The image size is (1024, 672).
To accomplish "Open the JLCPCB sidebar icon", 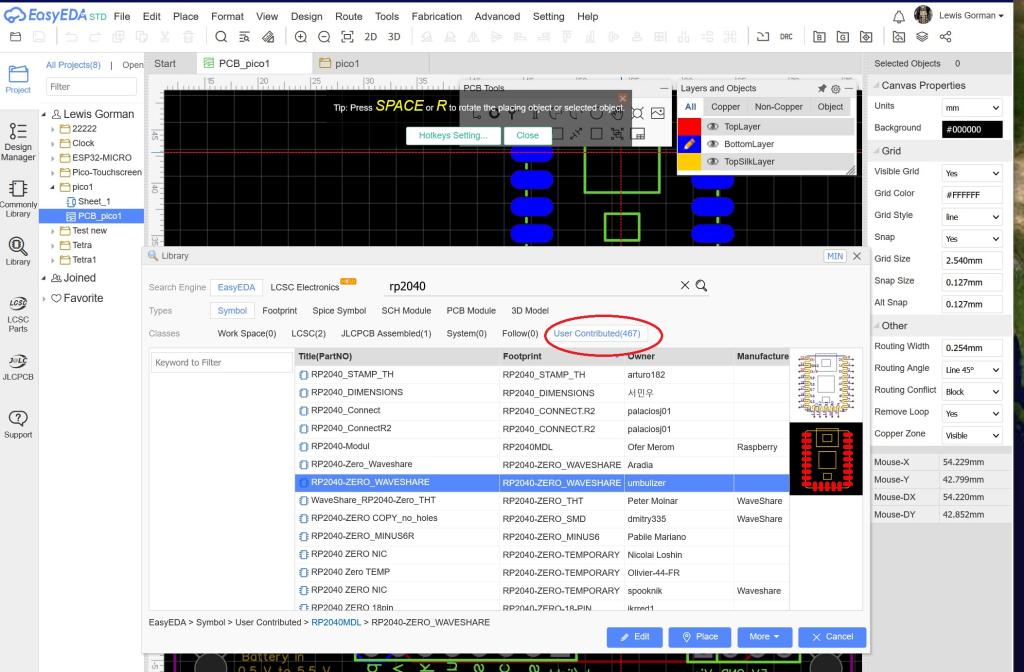I will [x=18, y=366].
